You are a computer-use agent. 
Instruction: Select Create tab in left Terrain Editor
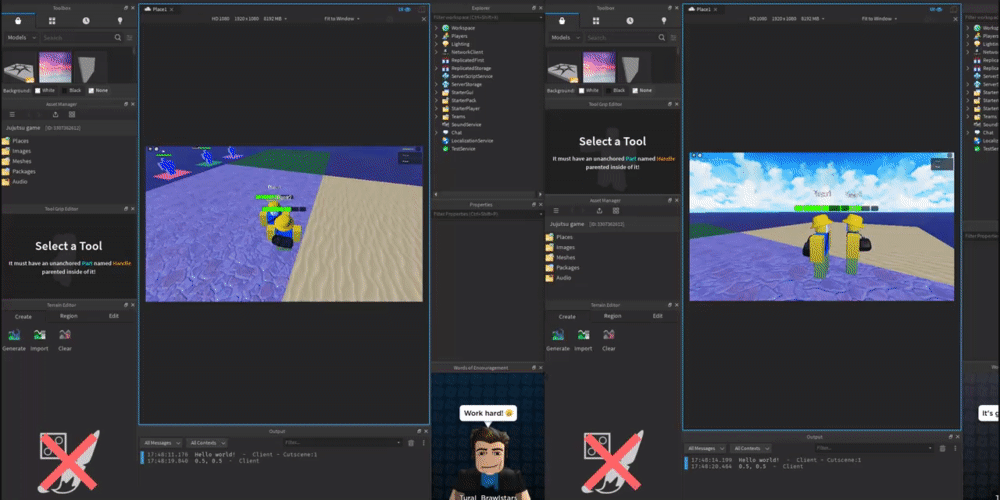24,316
